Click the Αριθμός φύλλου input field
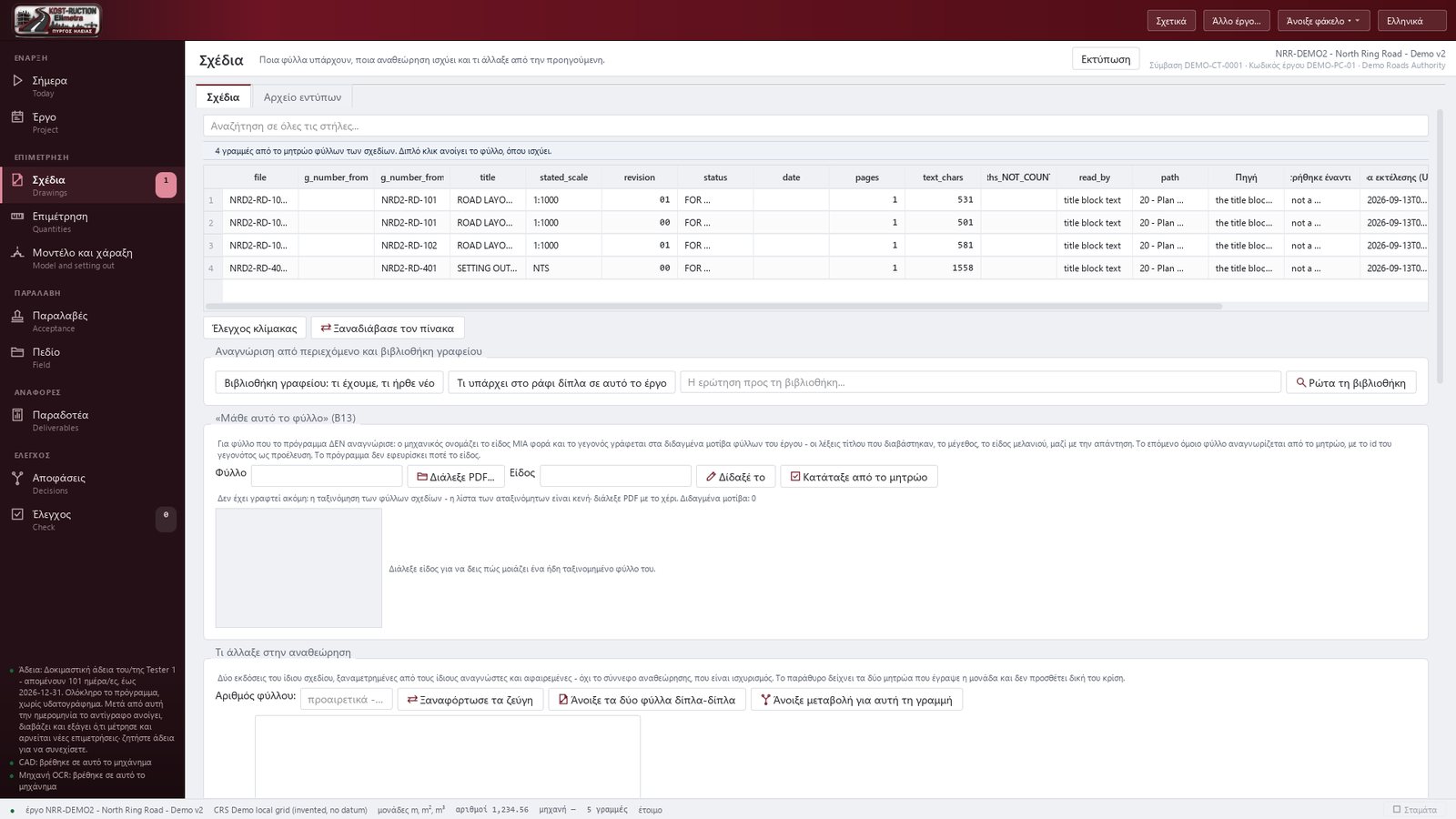Screen dimensions: 1456x819 347,699
